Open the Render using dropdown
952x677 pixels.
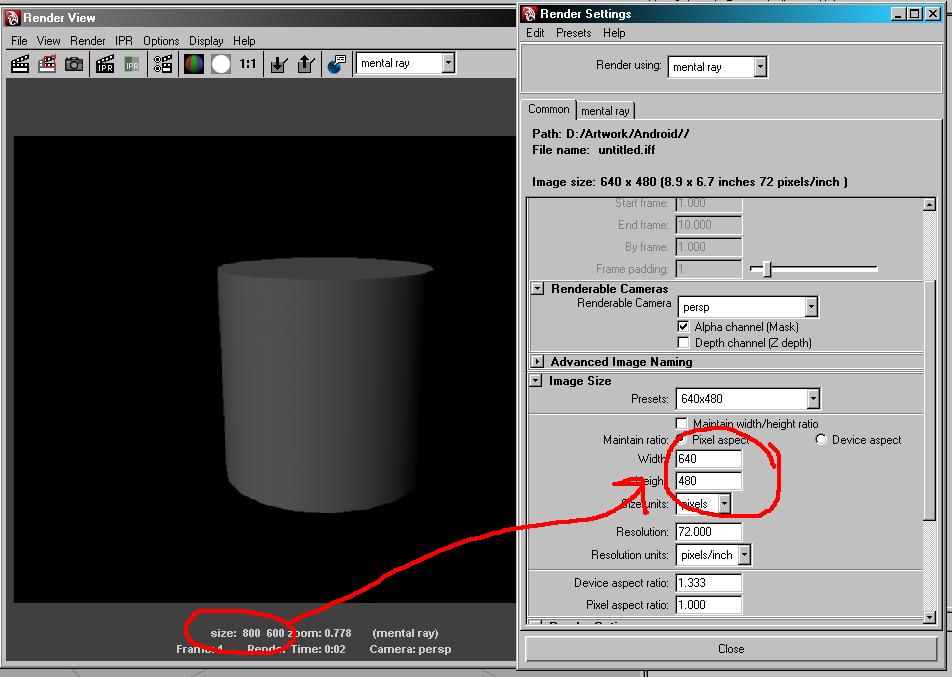pos(717,67)
